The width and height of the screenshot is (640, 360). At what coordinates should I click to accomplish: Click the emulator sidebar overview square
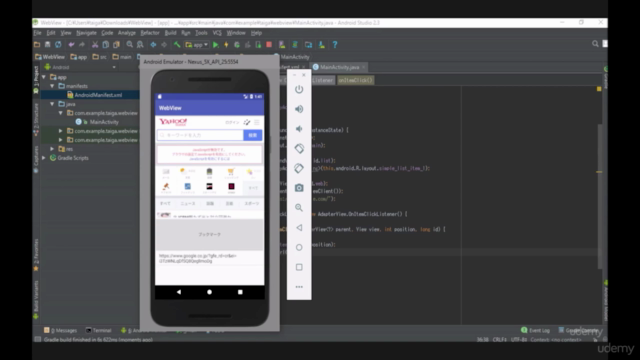tap(299, 267)
